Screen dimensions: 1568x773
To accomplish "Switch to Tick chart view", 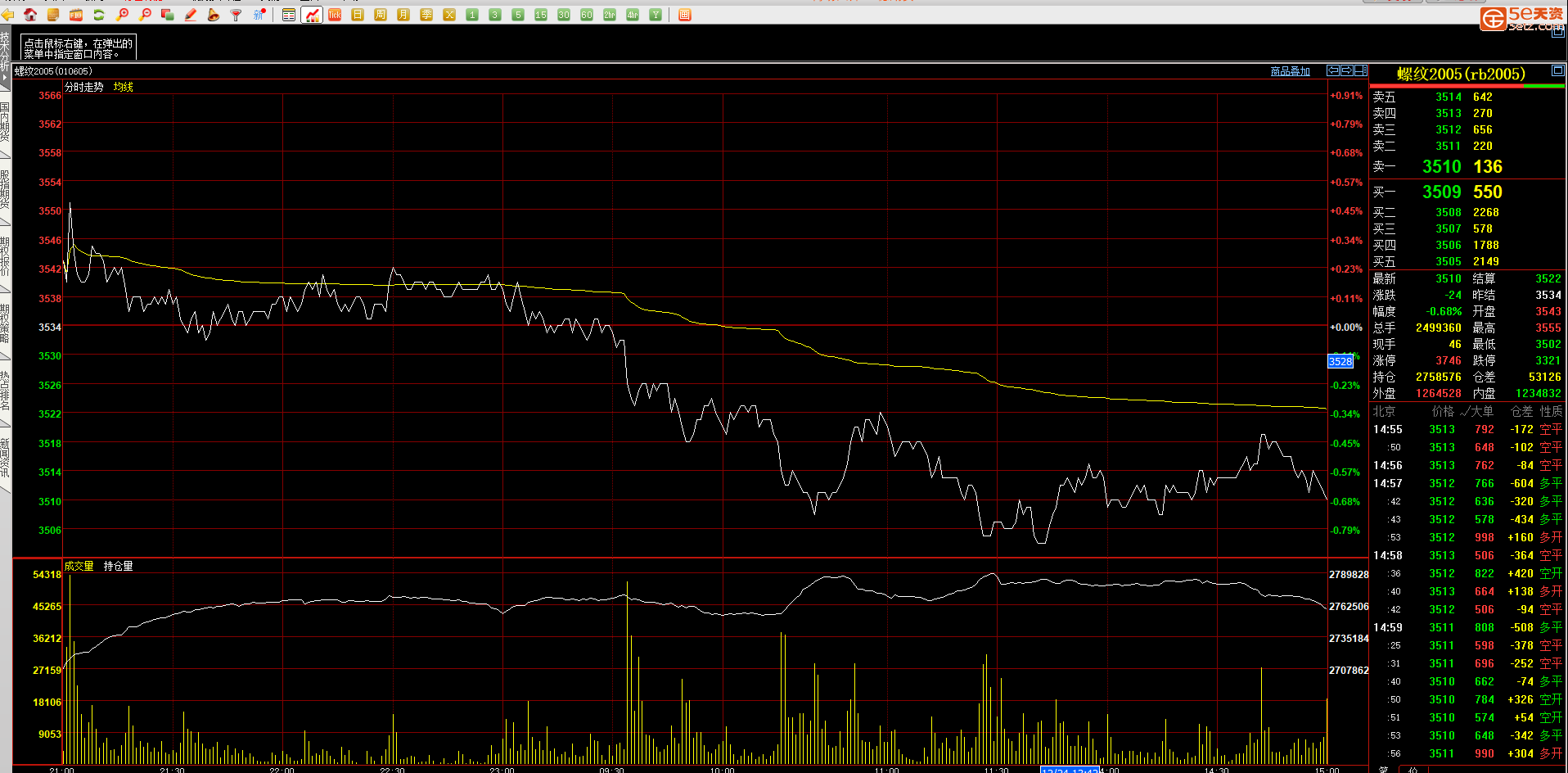I will (335, 15).
